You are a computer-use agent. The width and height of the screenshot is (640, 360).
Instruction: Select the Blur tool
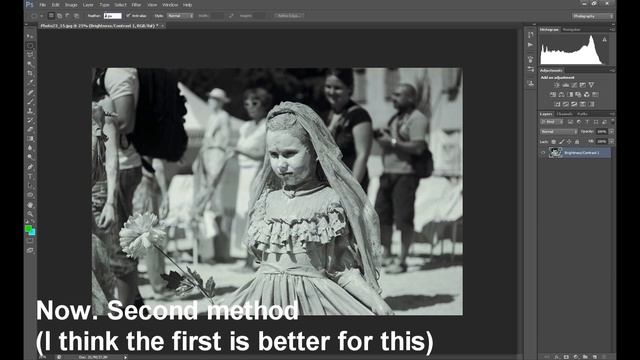(x=30, y=148)
